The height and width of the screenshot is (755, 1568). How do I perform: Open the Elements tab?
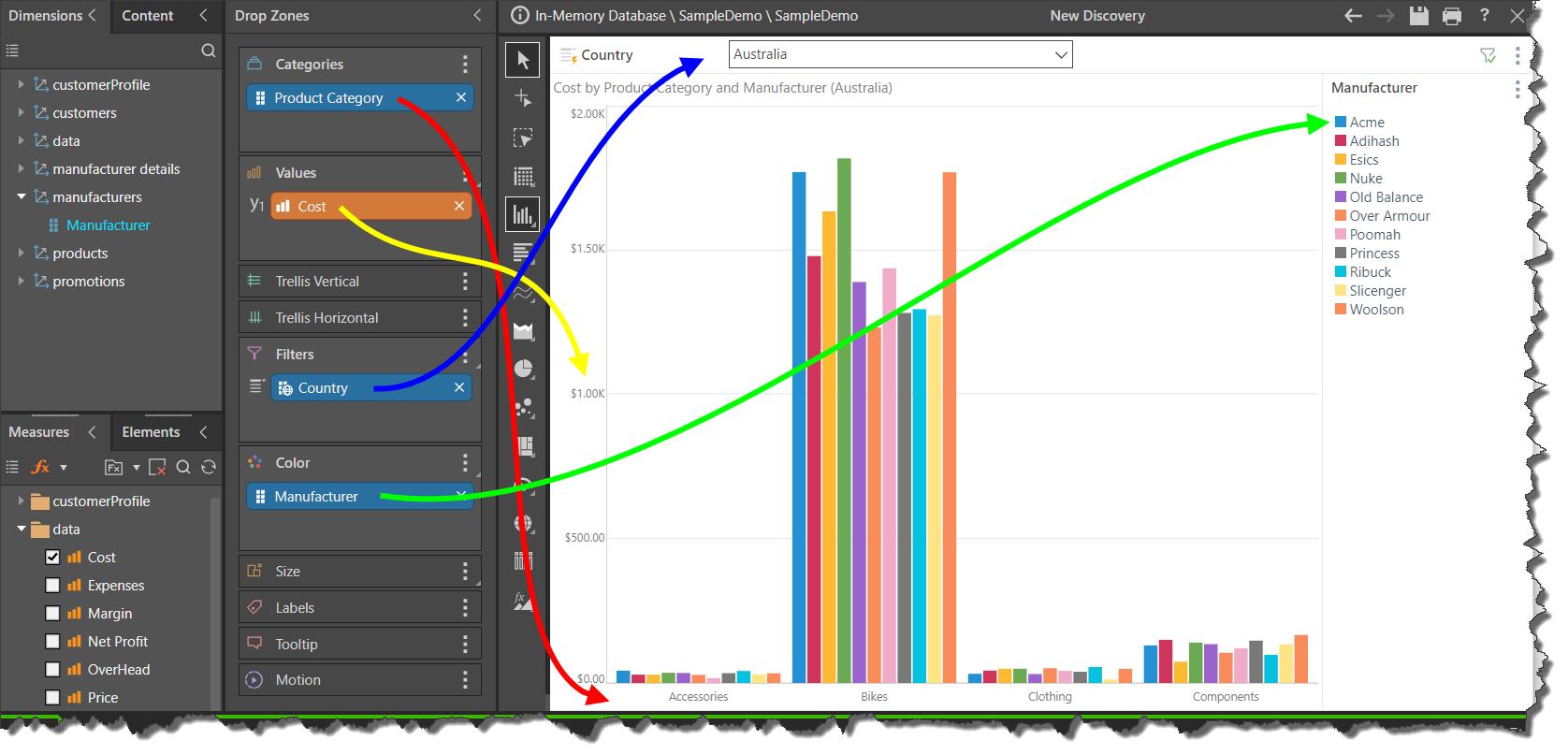click(x=151, y=432)
